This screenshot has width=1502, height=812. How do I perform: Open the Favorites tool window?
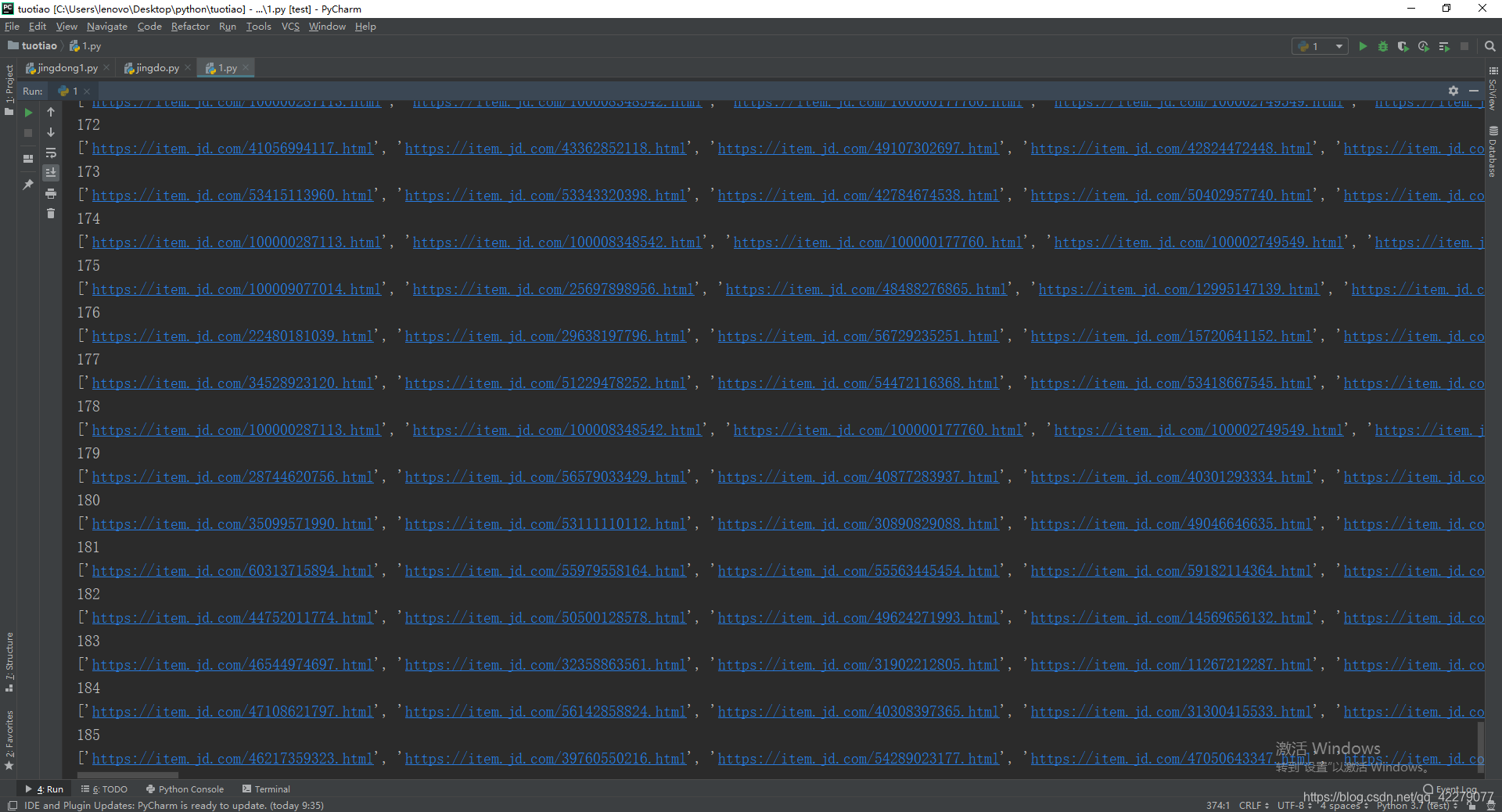tap(9, 740)
